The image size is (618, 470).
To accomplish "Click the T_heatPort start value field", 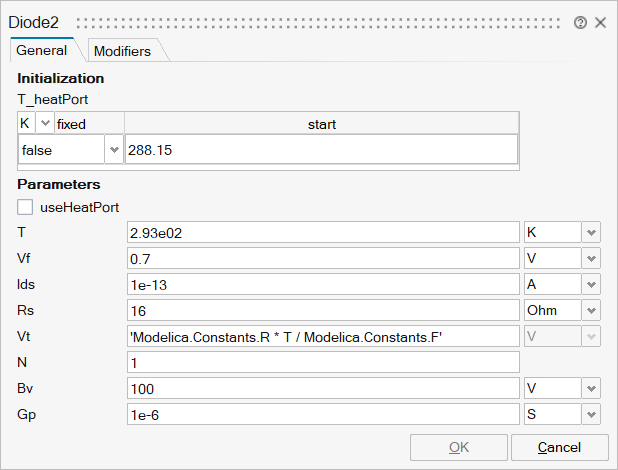I will coord(320,150).
